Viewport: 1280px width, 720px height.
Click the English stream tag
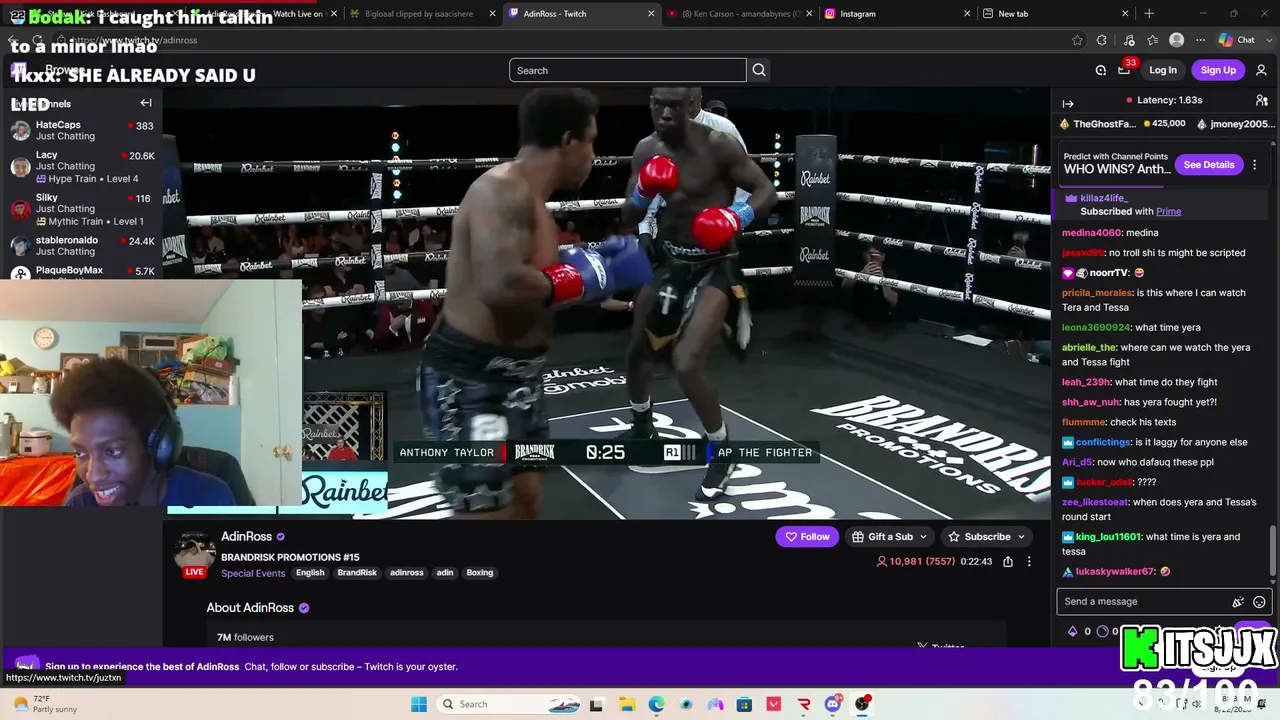pos(310,573)
